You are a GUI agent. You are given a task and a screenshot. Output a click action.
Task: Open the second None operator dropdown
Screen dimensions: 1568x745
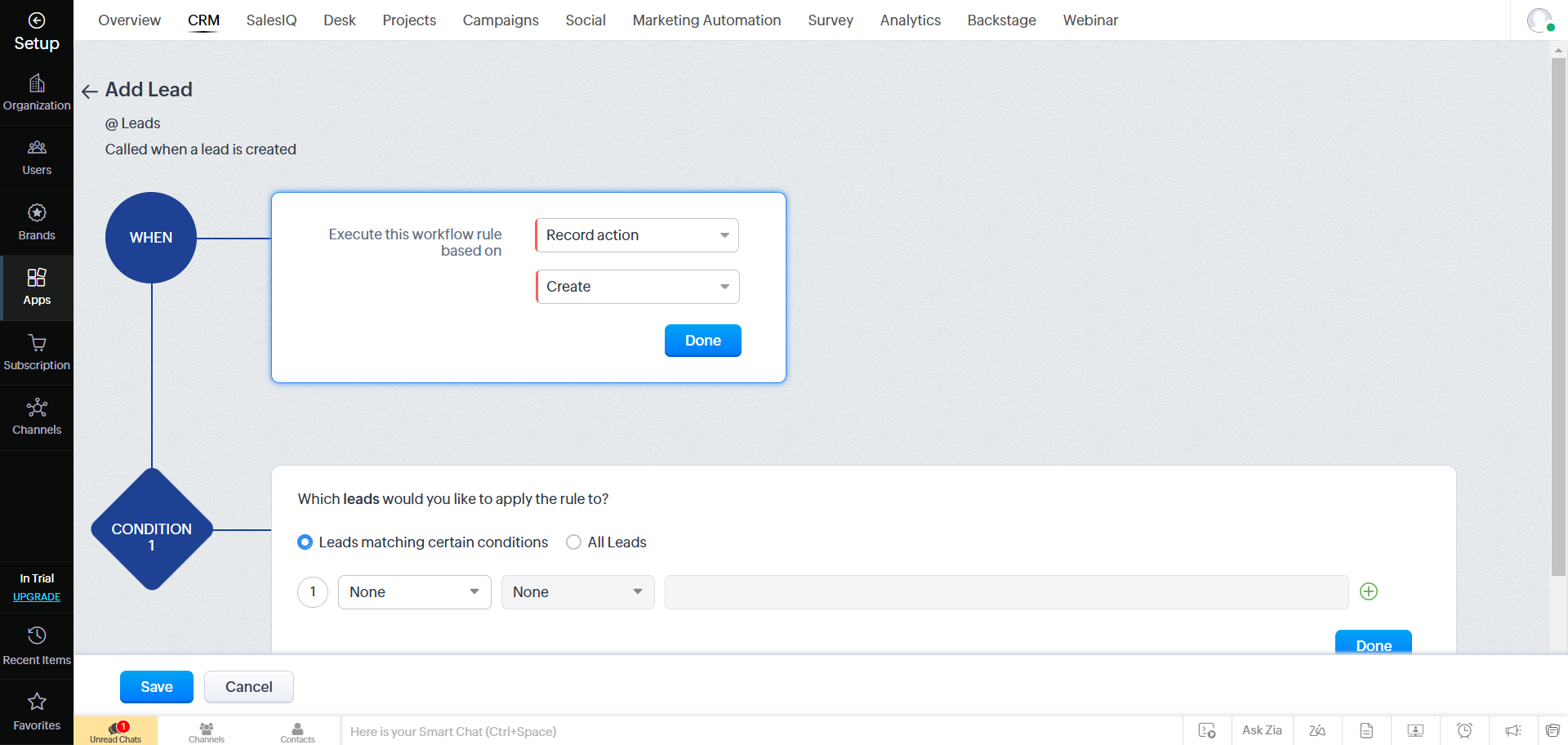[577, 592]
